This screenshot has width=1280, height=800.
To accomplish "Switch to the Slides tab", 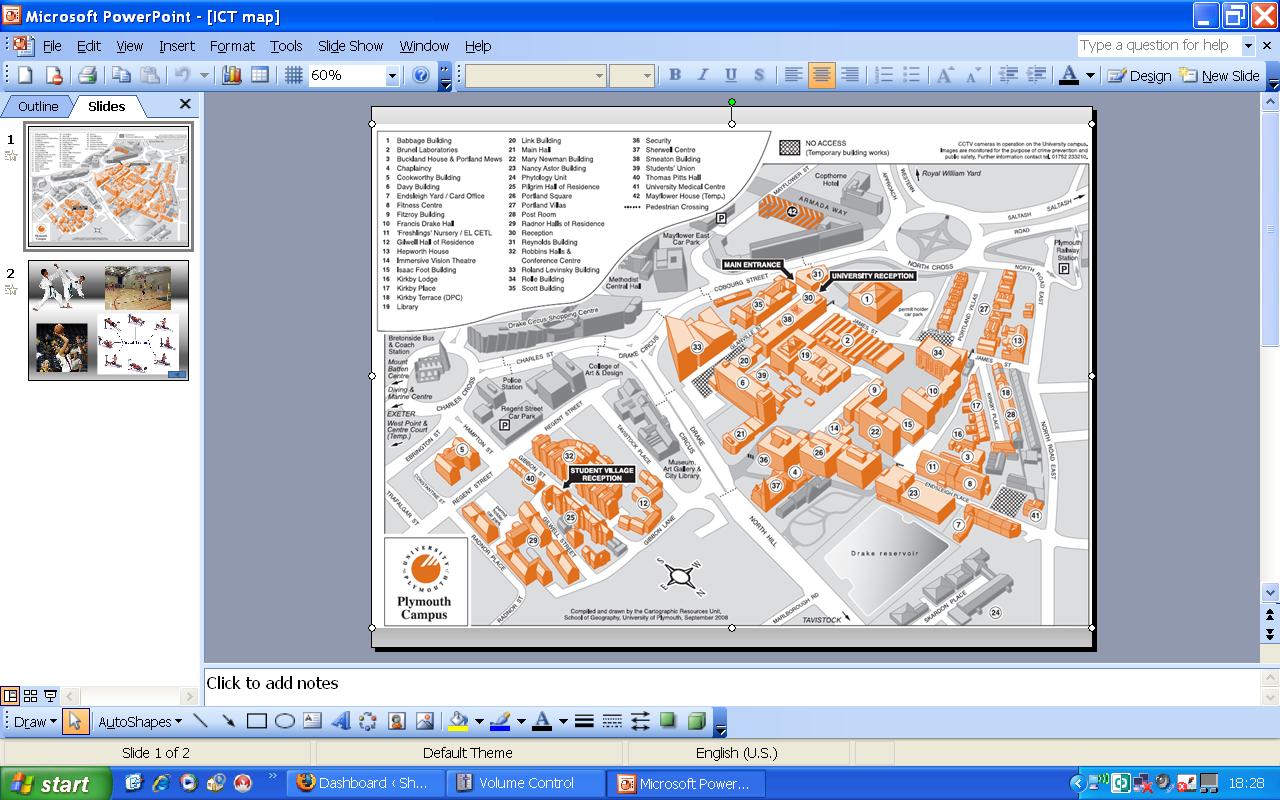I will point(106,106).
